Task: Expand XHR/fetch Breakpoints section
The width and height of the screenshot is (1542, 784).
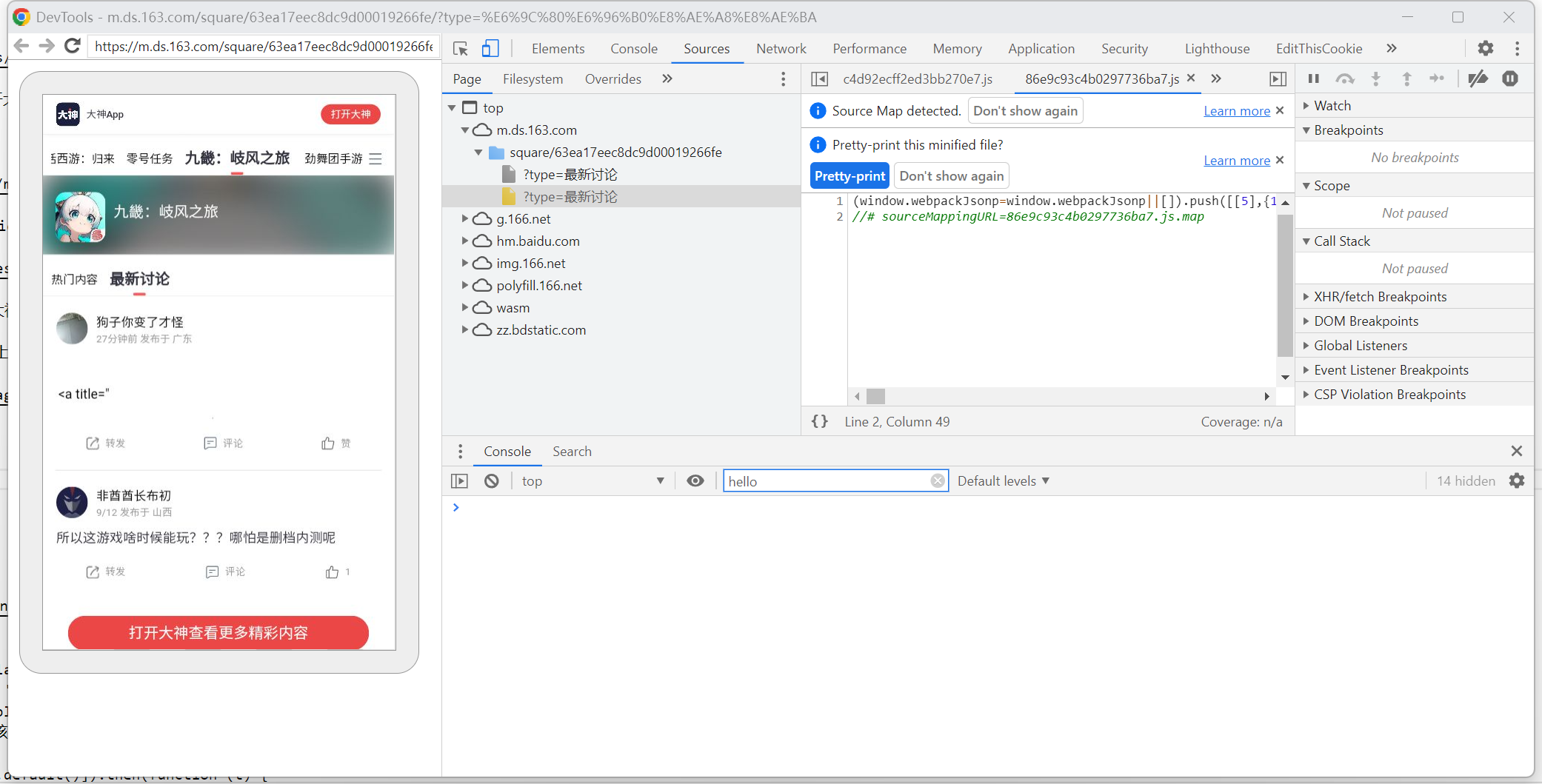Action: click(x=1306, y=297)
